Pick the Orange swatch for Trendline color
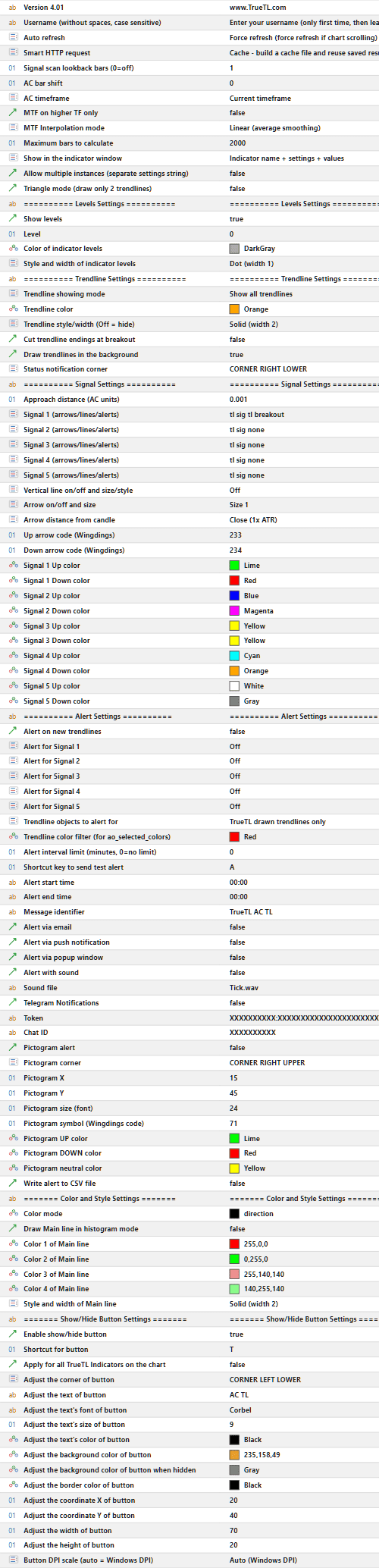 coord(234,309)
